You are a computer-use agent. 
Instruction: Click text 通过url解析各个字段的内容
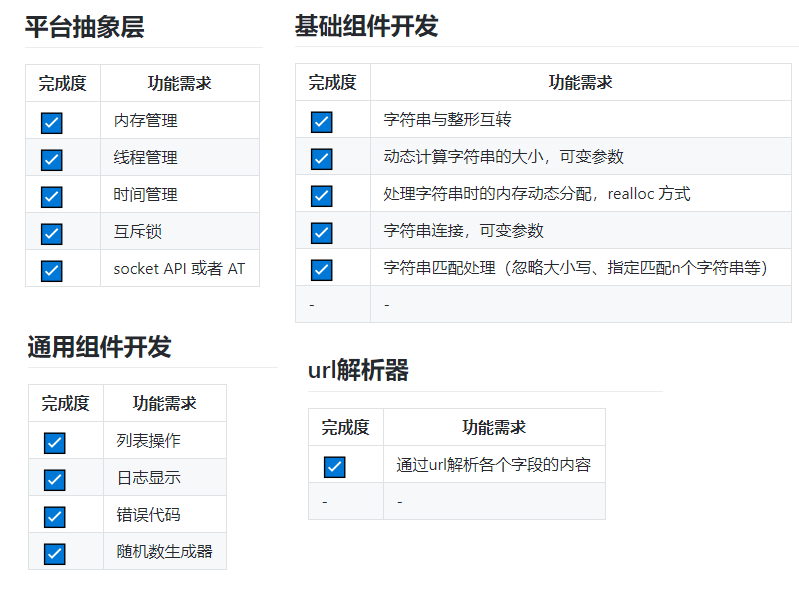pos(494,465)
